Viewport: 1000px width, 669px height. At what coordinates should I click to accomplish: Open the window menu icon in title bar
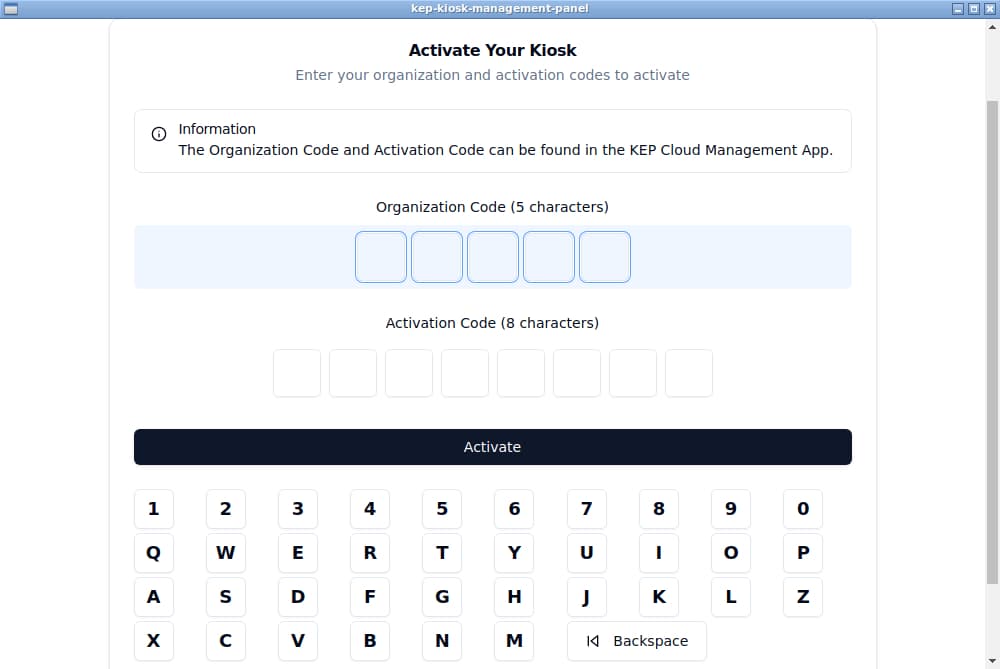[11, 9]
